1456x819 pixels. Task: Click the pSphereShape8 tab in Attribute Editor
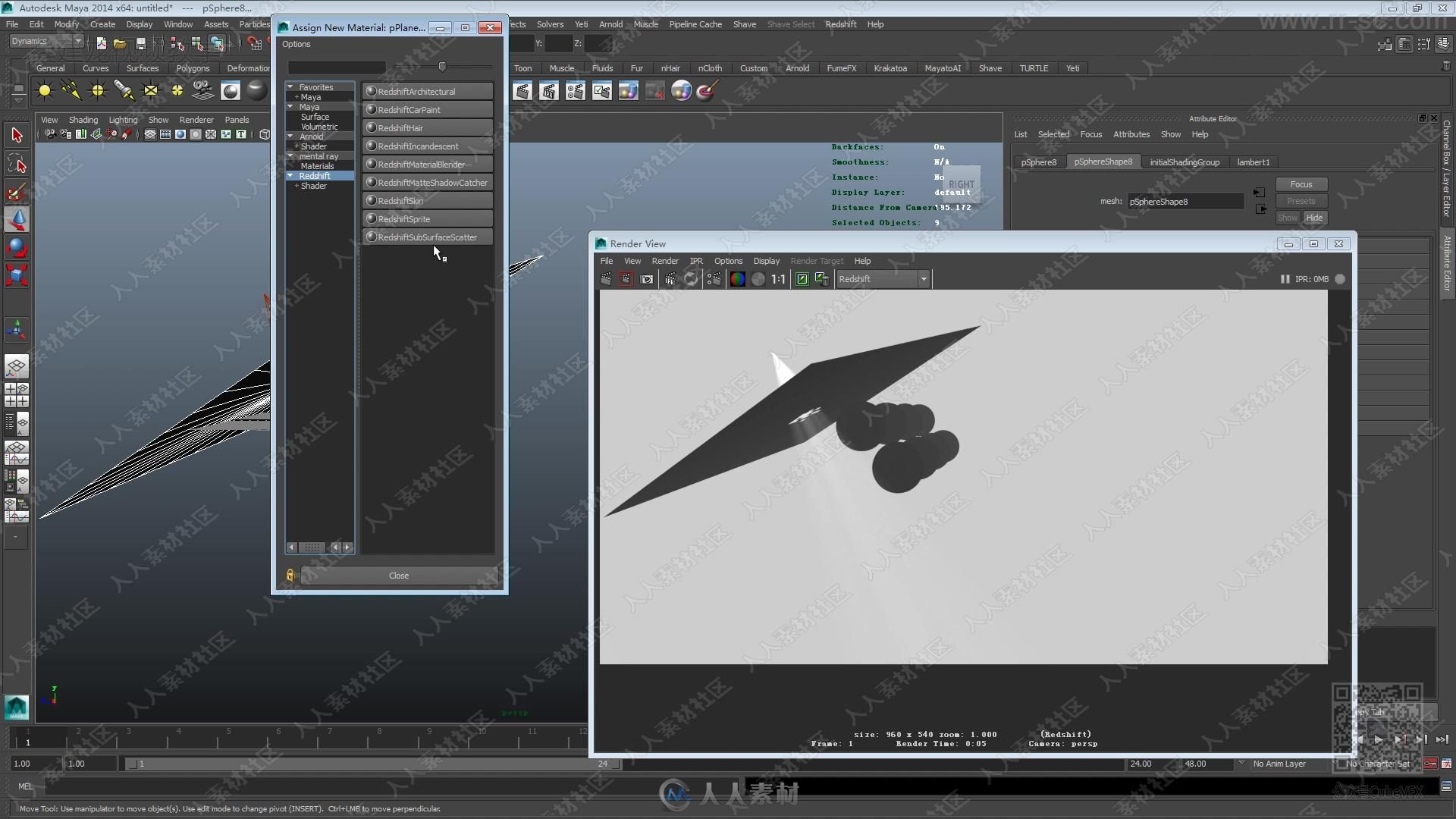[1101, 162]
